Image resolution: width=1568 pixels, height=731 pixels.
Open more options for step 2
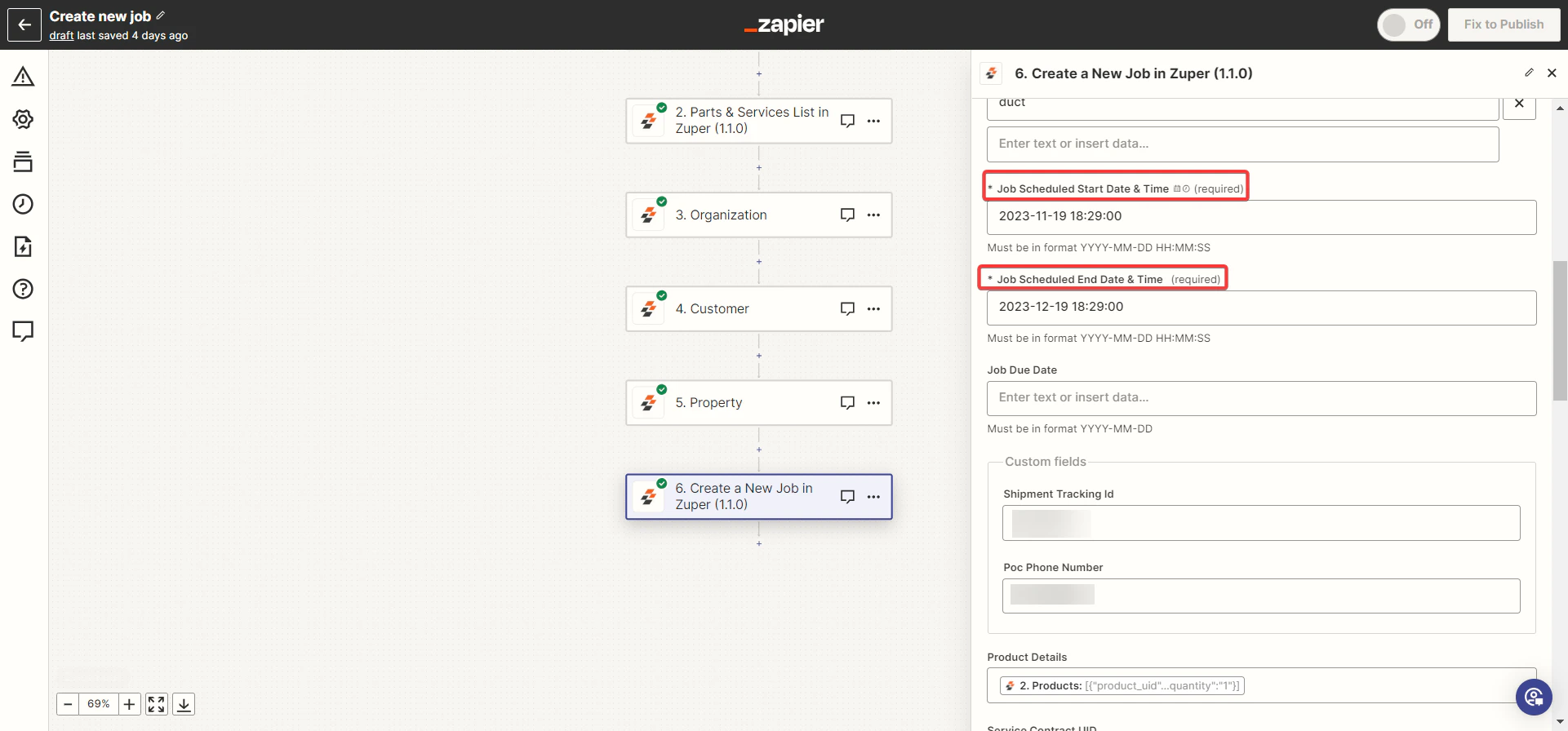tap(873, 121)
